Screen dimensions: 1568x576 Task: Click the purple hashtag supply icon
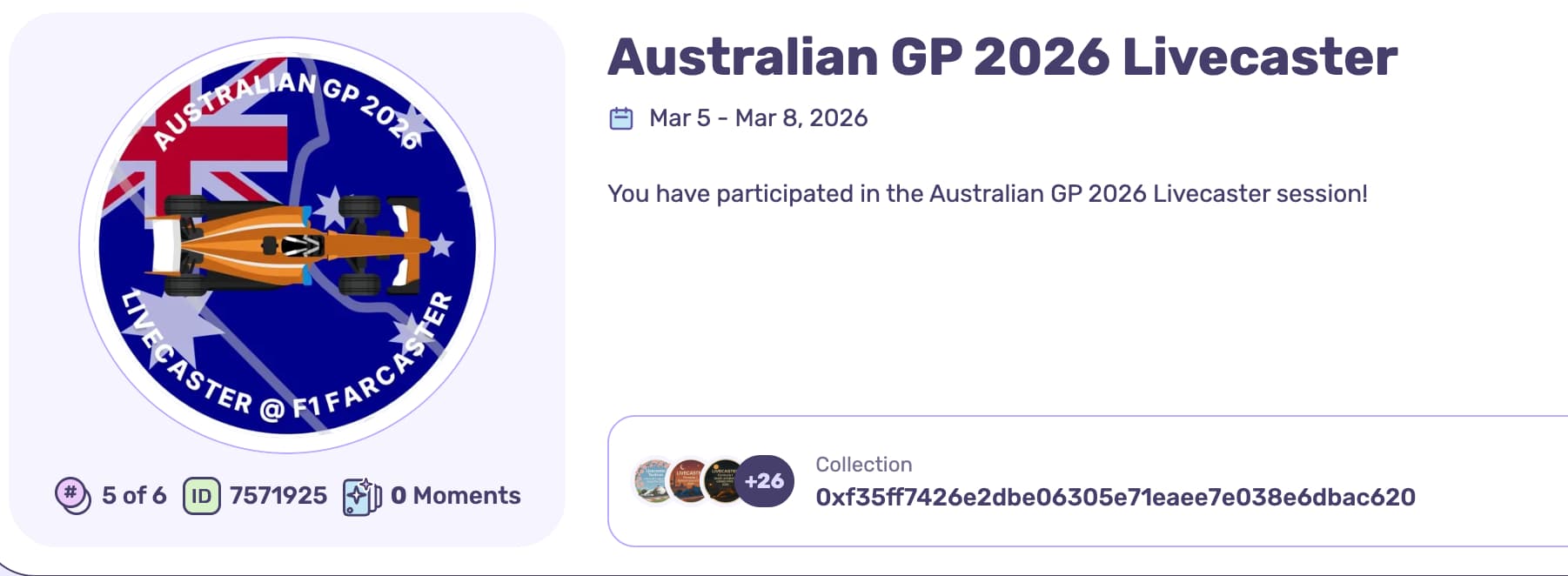click(x=72, y=495)
